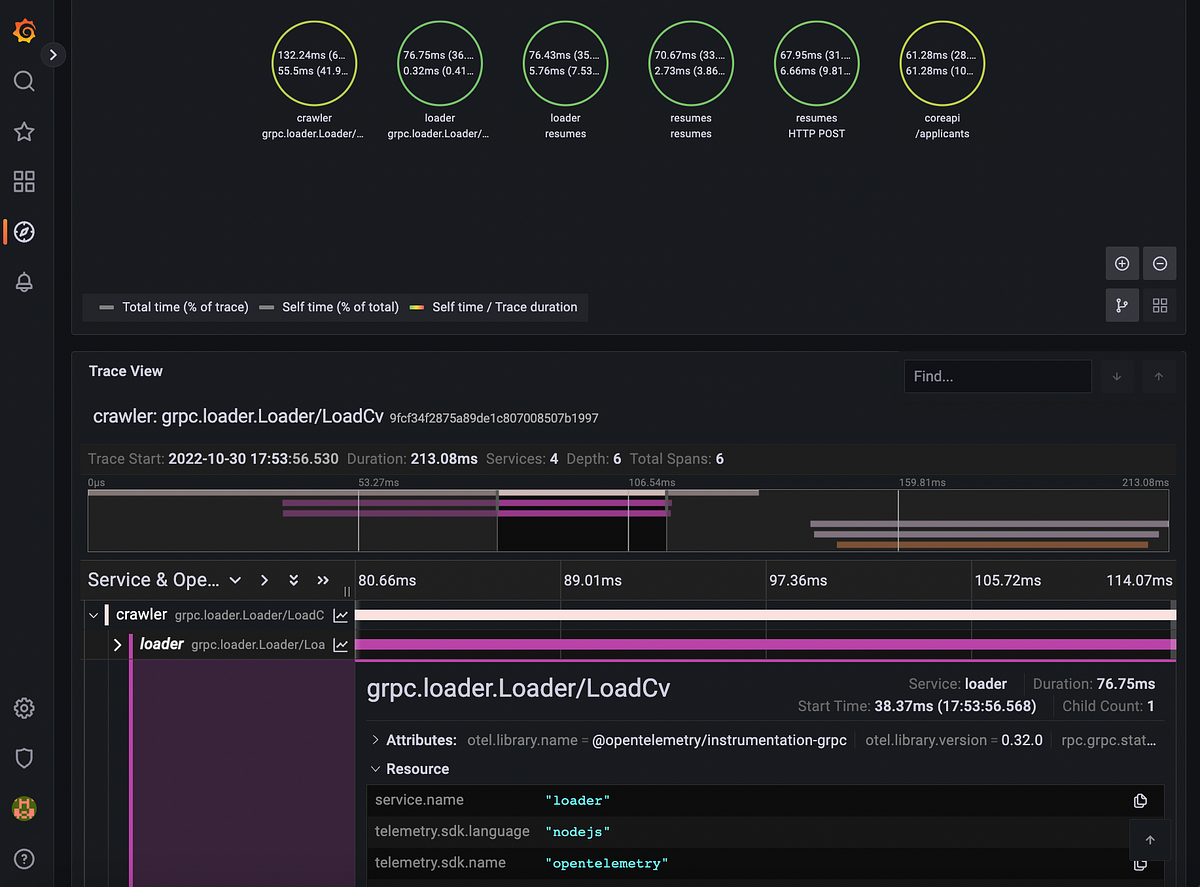This screenshot has width=1200, height=887.
Task: Open Dashboards from the sidebar
Action: coord(24,182)
